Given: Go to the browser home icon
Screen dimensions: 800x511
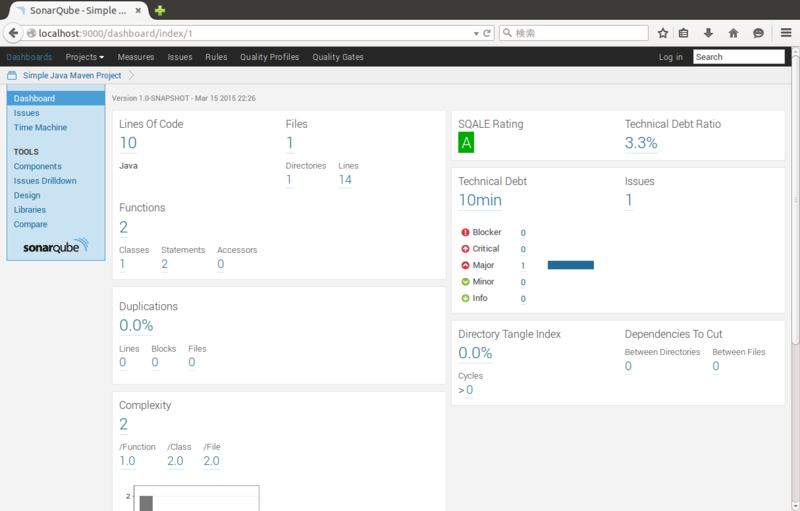Looking at the screenshot, I should coord(733,33).
